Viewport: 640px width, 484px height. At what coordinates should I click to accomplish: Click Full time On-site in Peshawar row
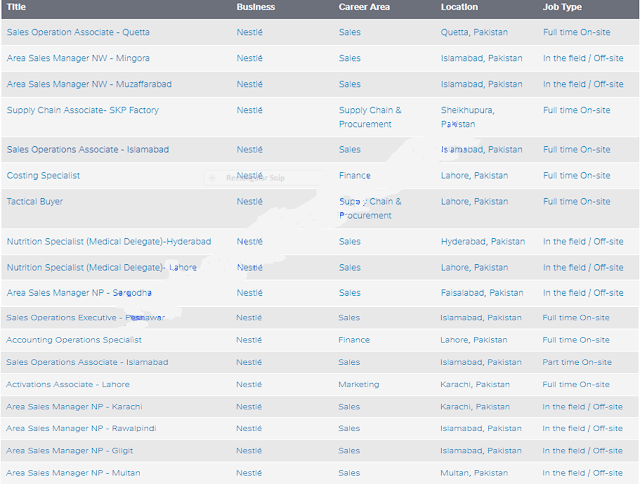point(576,318)
